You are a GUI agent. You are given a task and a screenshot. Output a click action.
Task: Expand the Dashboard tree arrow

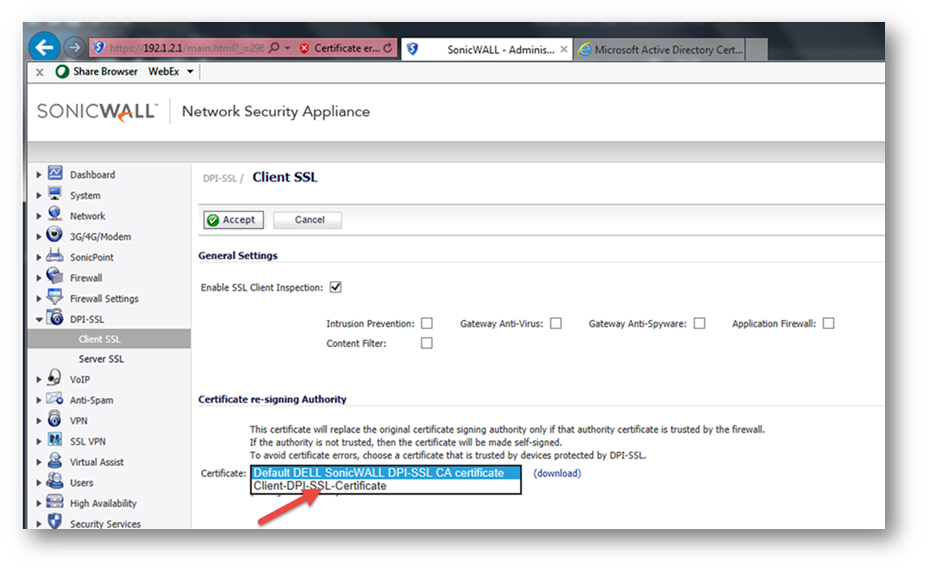coord(38,175)
